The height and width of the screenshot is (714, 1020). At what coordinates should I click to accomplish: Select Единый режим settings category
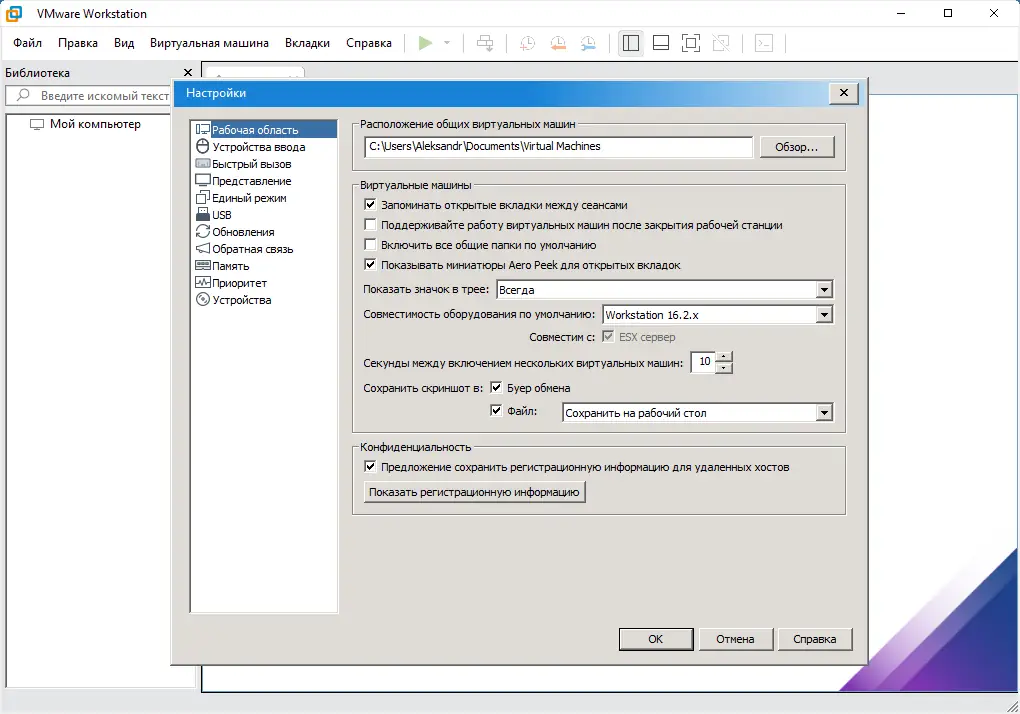tap(248, 198)
